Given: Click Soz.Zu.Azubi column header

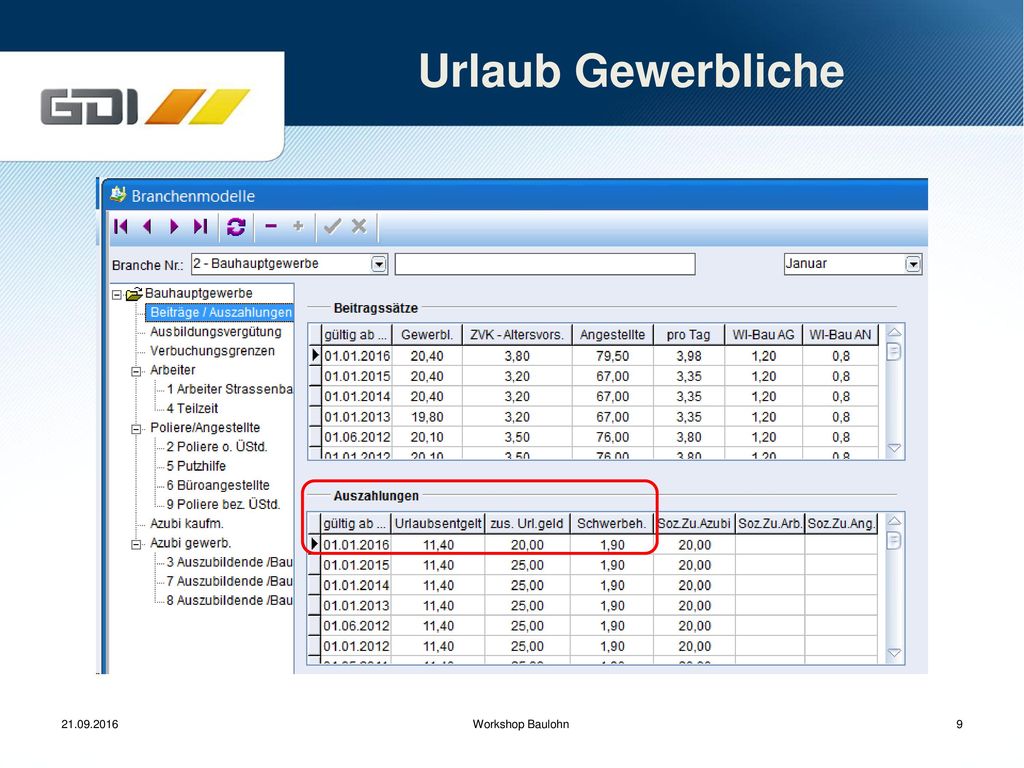Looking at the screenshot, I should pyautogui.click(x=694, y=524).
